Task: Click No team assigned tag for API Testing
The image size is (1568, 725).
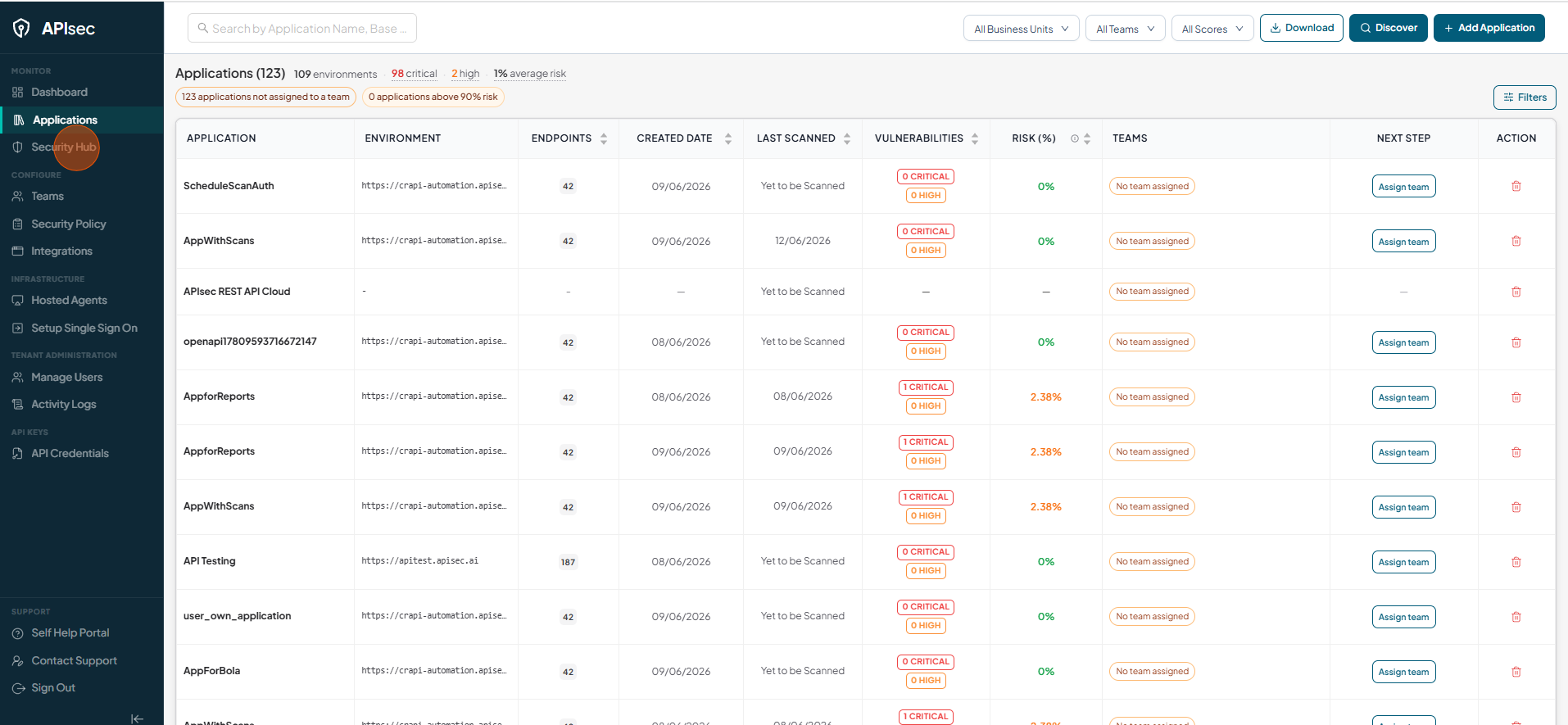Action: tap(1152, 562)
